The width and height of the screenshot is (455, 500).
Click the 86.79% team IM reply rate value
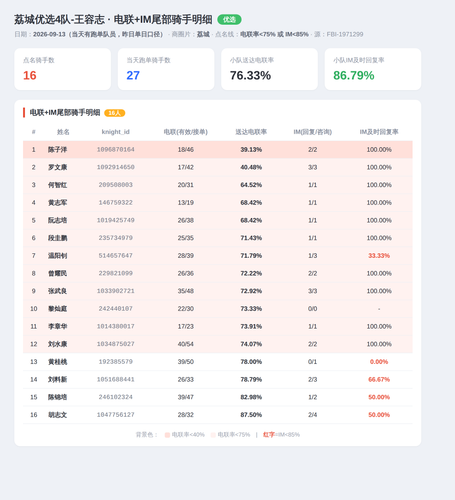pos(354,75)
